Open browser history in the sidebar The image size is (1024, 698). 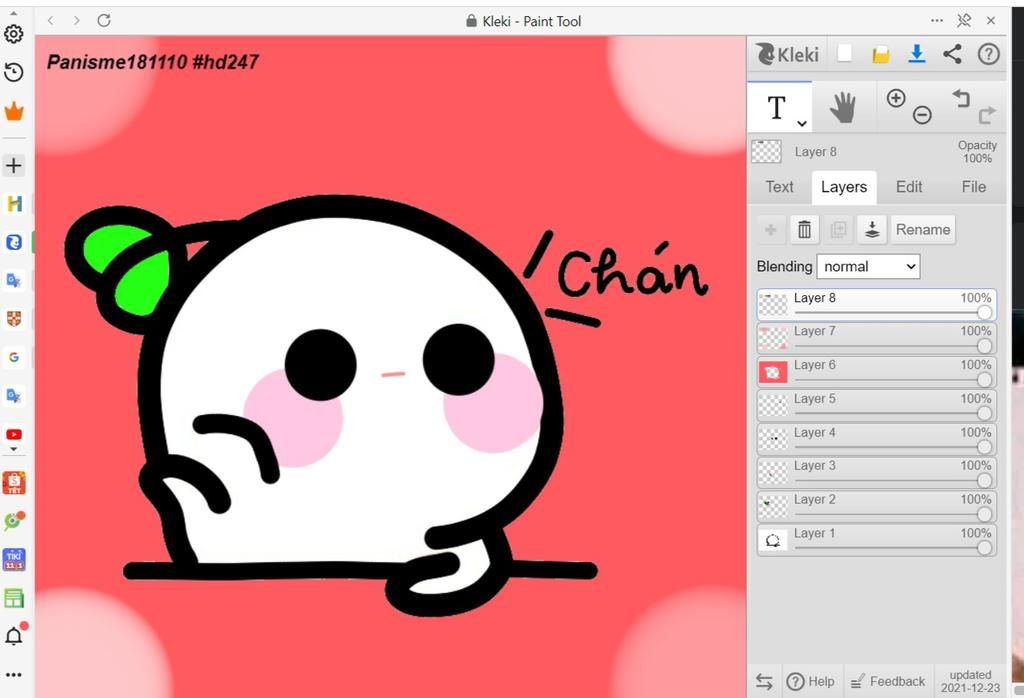(x=14, y=72)
